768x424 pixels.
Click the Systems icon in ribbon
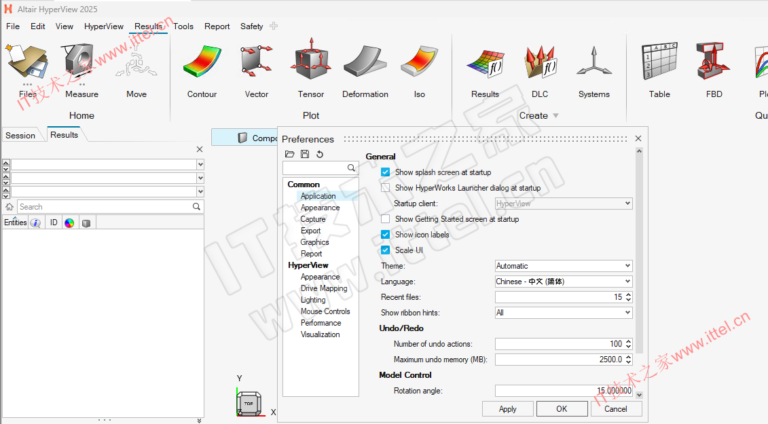(593, 66)
